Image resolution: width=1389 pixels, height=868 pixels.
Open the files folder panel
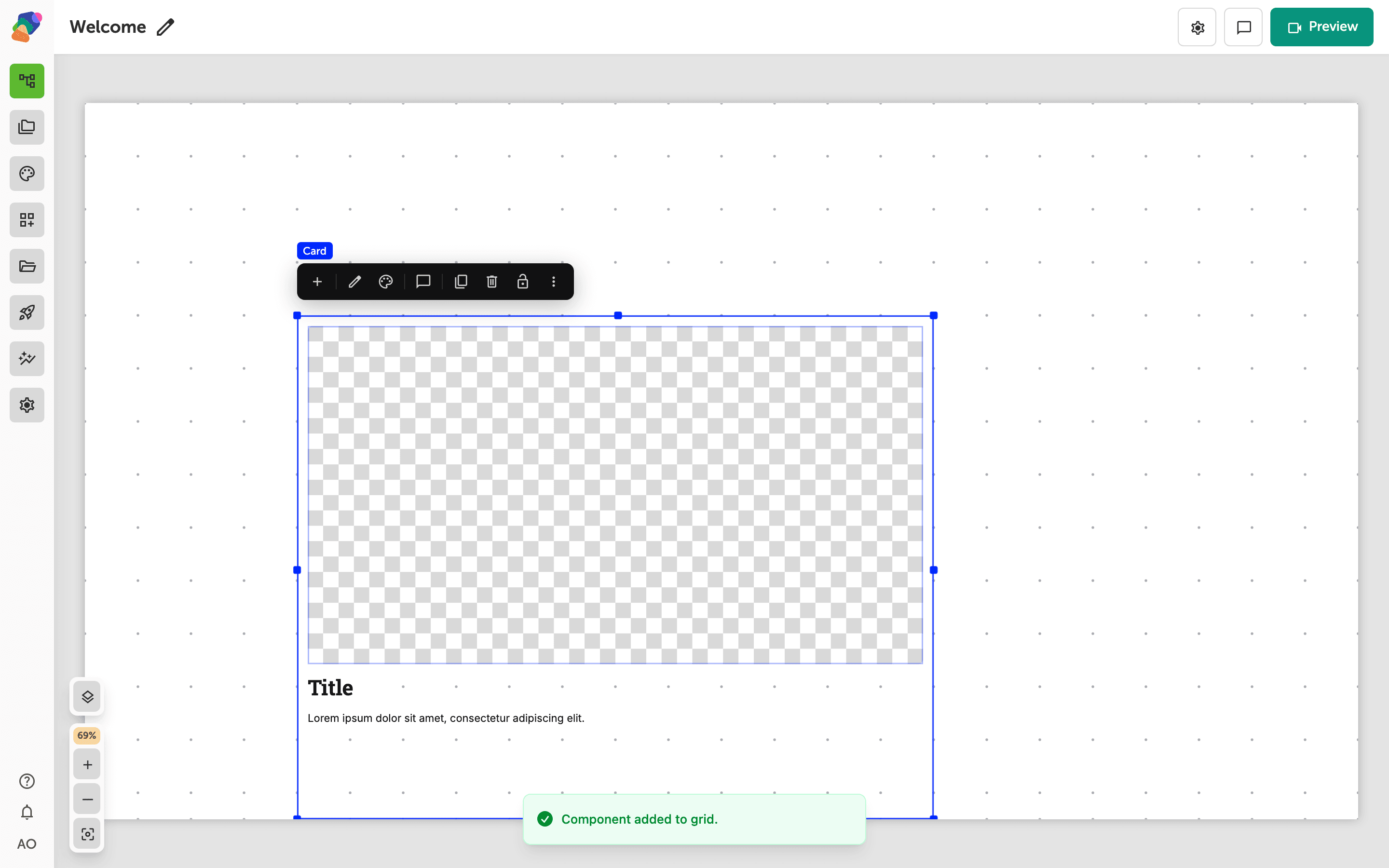click(x=27, y=266)
